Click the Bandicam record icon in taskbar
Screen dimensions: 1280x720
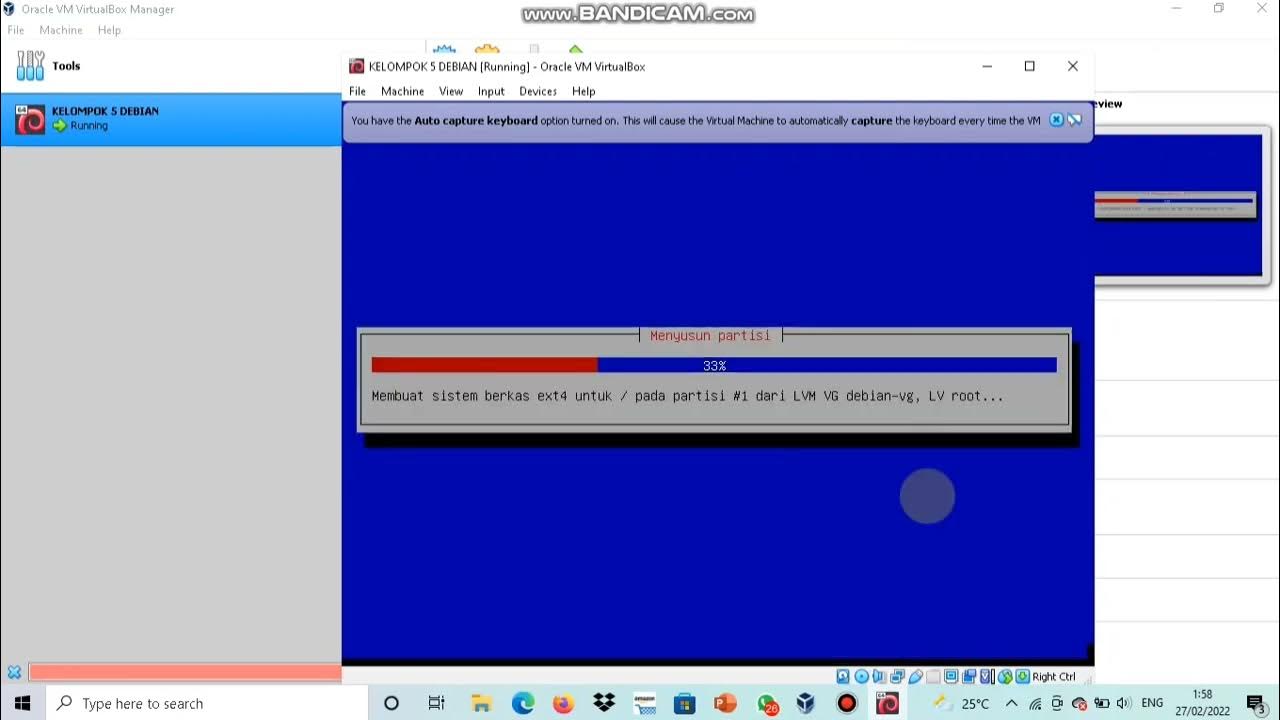(x=847, y=703)
